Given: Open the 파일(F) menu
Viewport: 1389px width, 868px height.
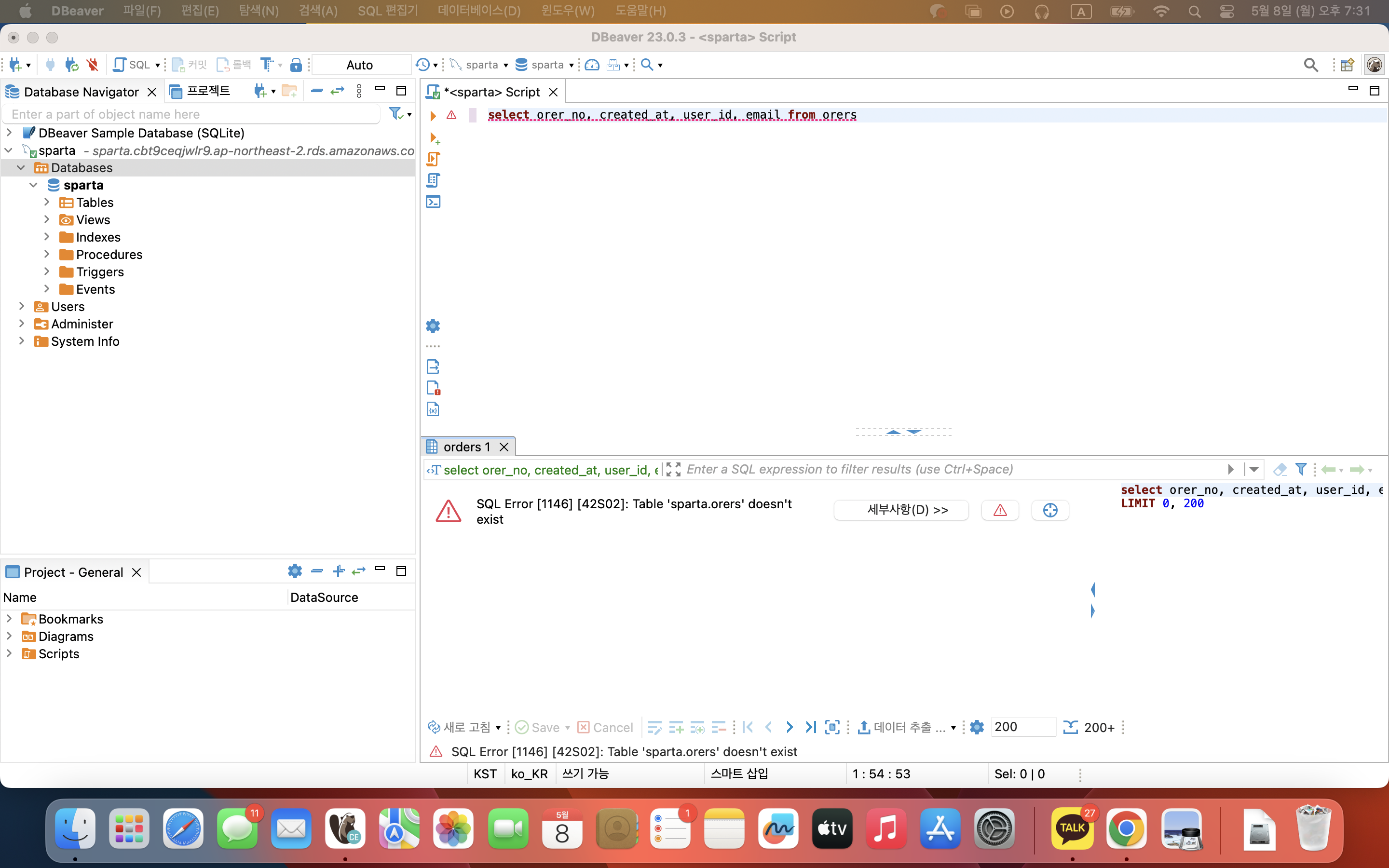Looking at the screenshot, I should tap(142, 11).
